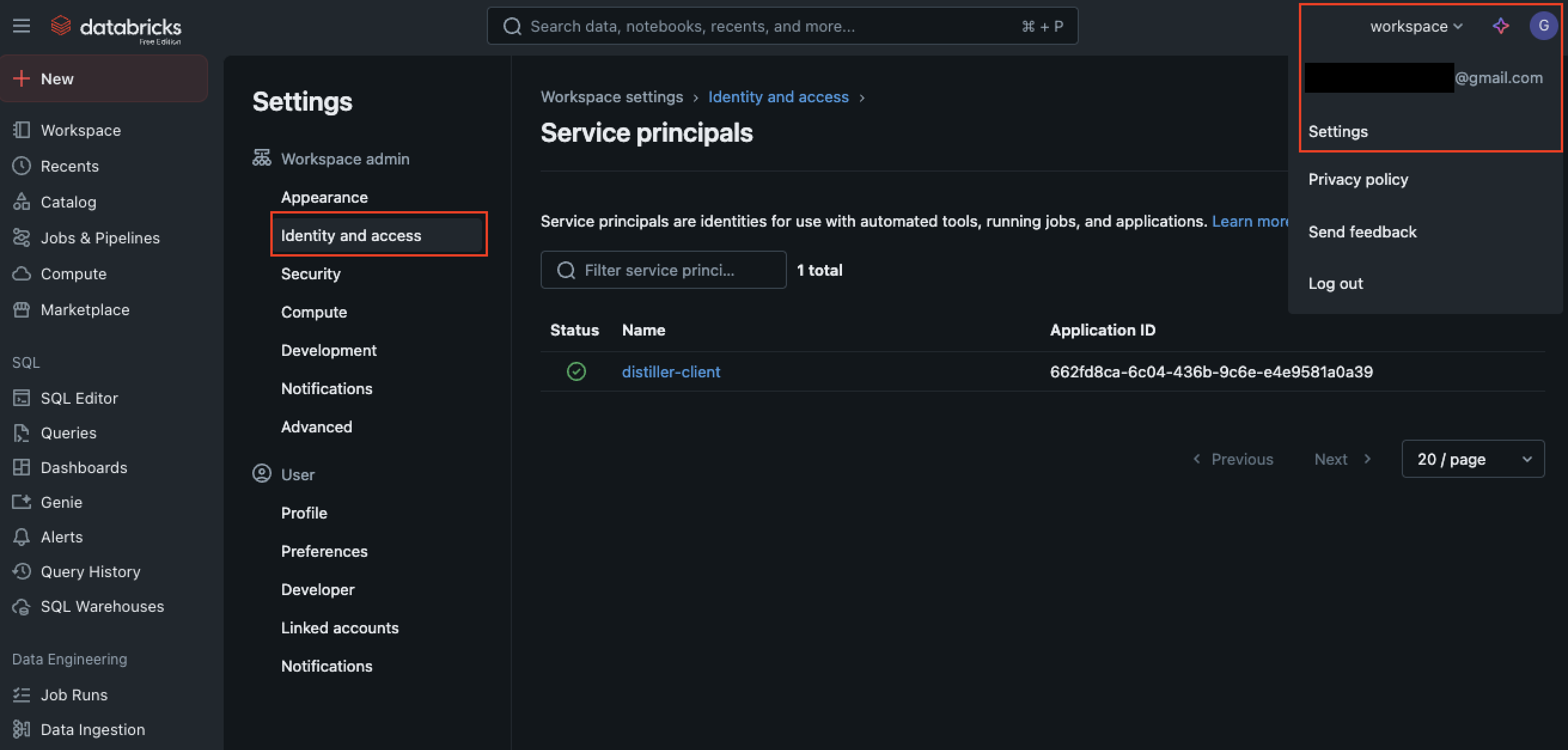This screenshot has height=750, width=1568.
Task: Open Jobs & Pipelines in sidebar
Action: pos(100,238)
